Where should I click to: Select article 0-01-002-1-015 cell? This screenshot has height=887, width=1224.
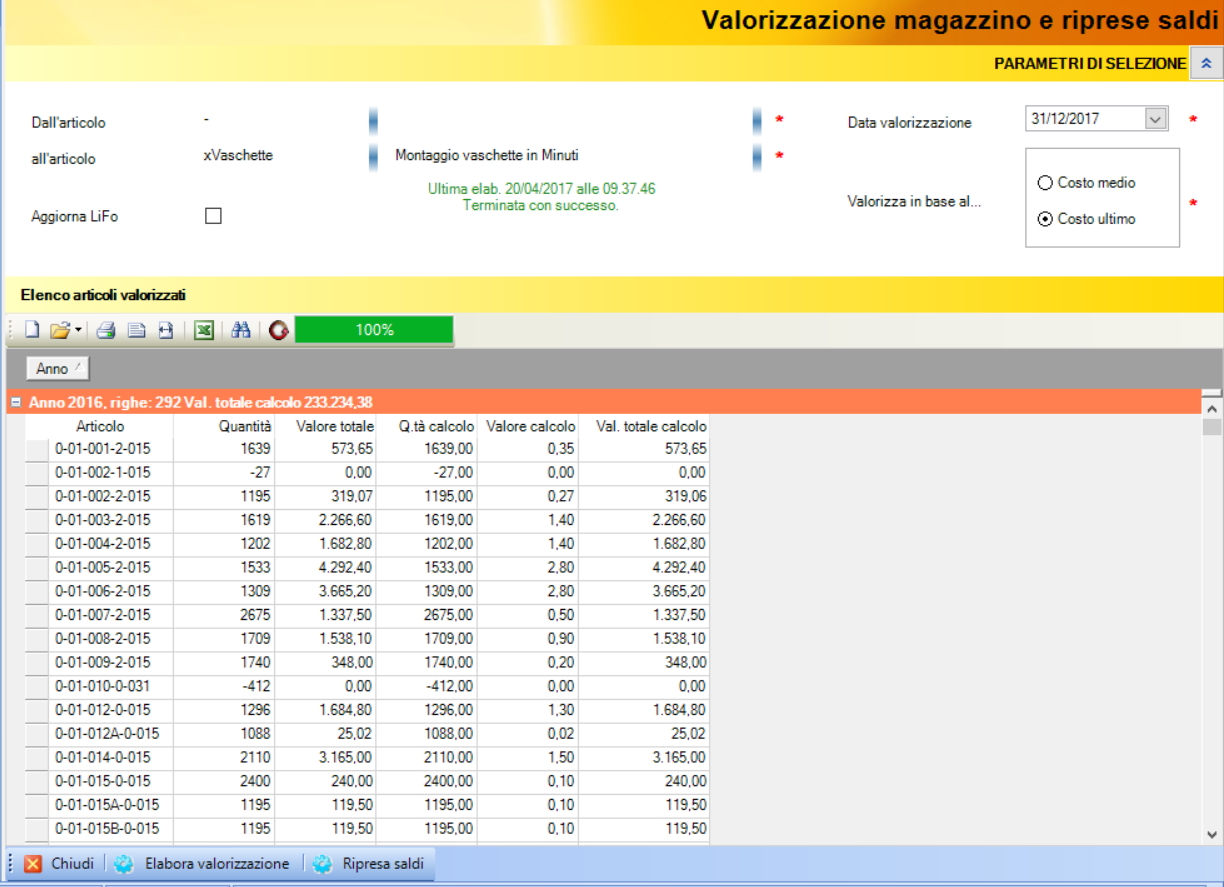coord(111,473)
